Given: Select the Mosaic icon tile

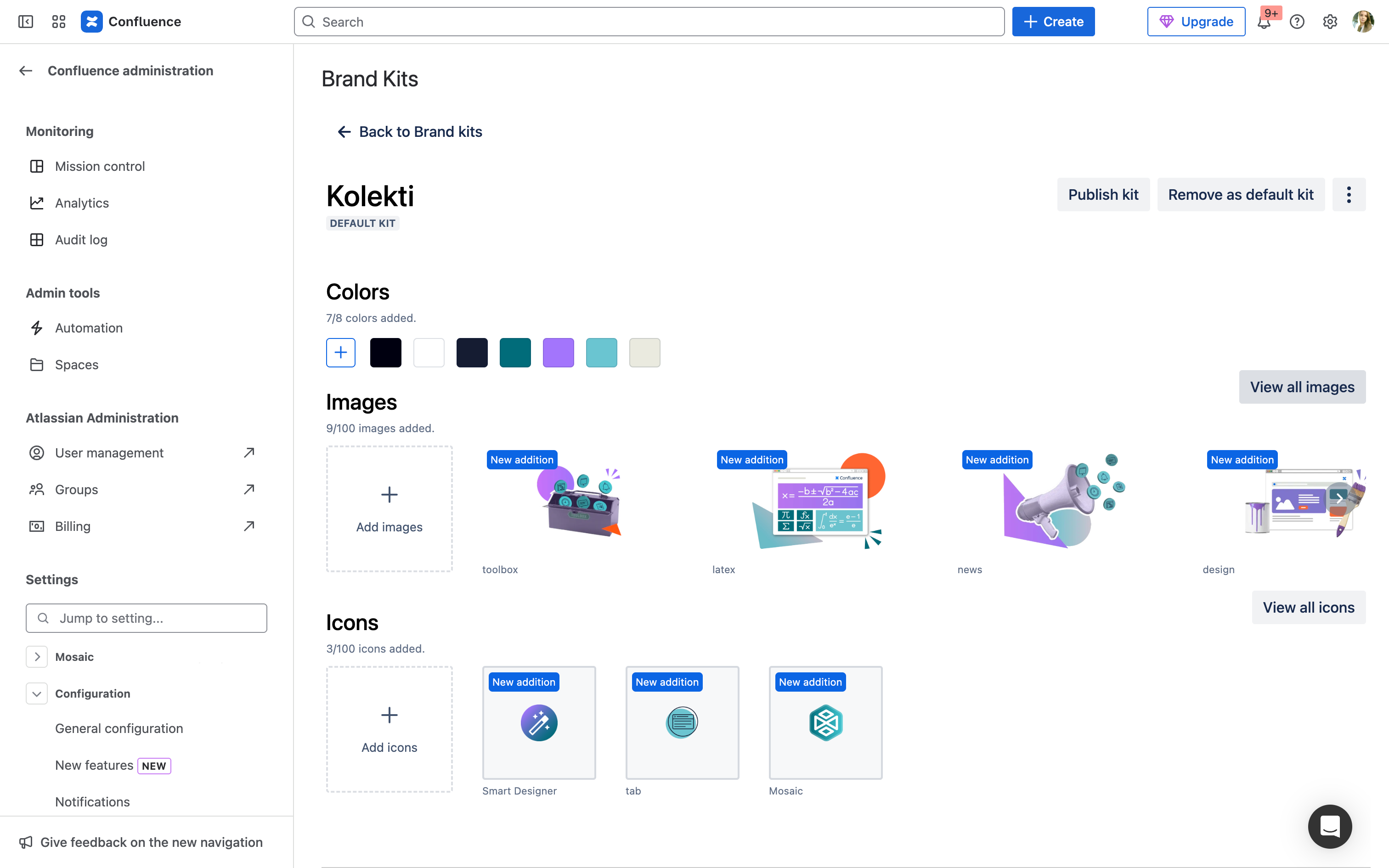Looking at the screenshot, I should [x=825, y=723].
